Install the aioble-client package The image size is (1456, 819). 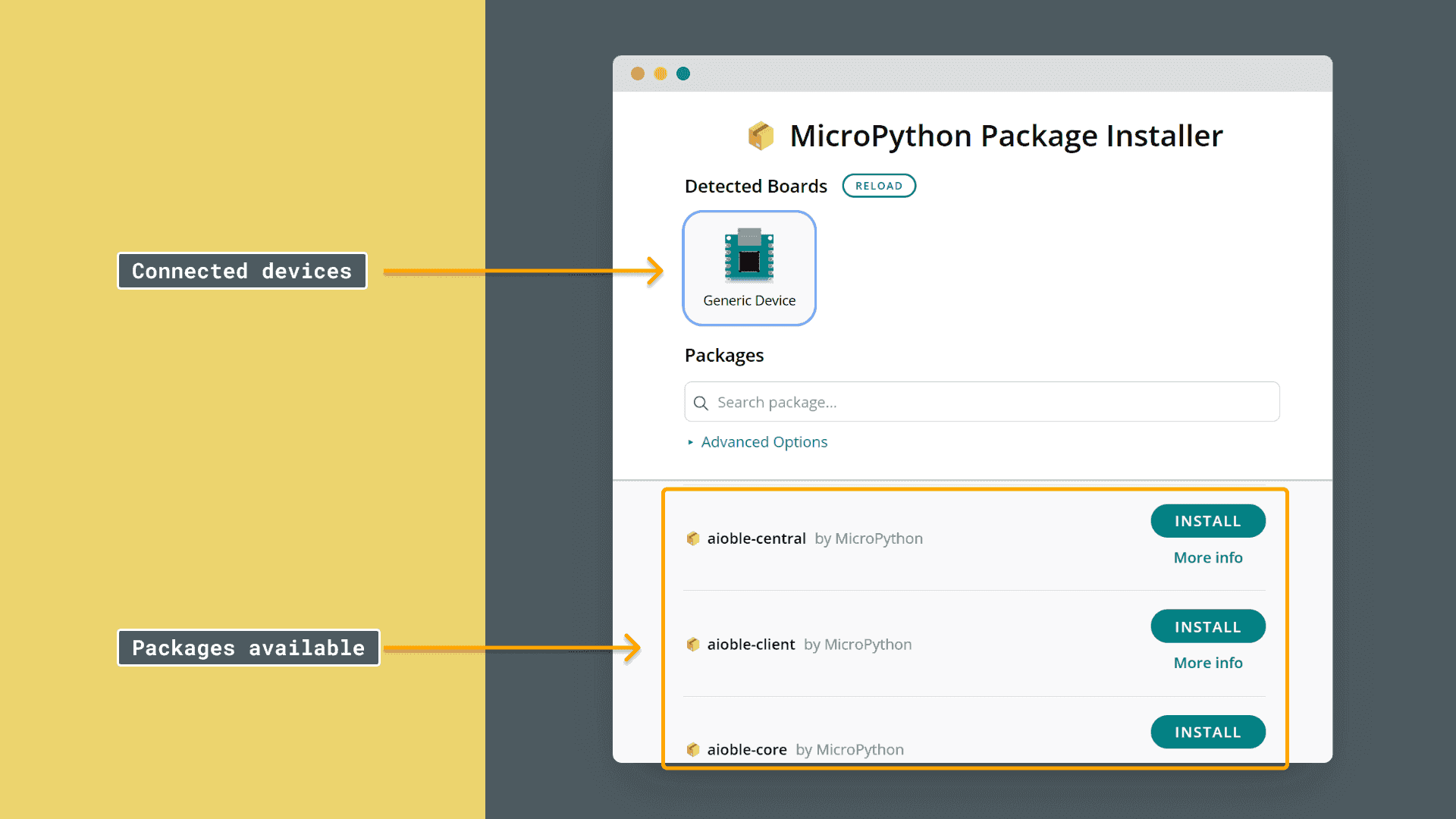click(x=1207, y=626)
